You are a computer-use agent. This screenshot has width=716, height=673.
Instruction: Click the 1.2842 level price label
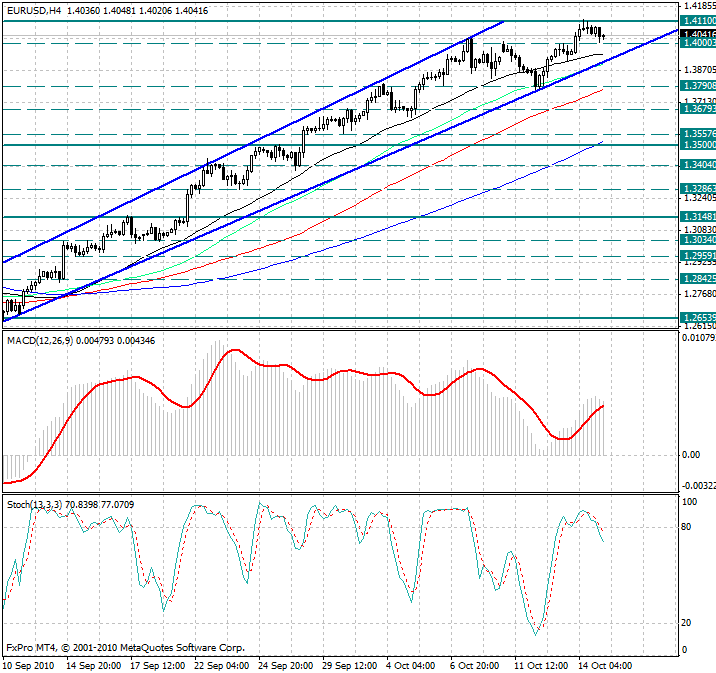click(698, 279)
